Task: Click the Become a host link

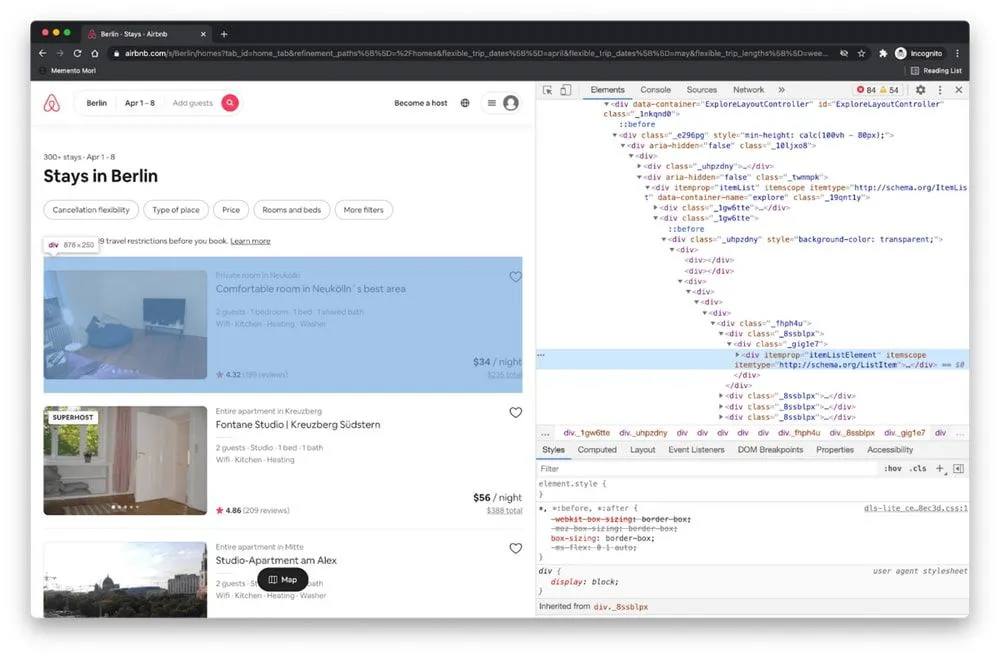Action: 421,103
